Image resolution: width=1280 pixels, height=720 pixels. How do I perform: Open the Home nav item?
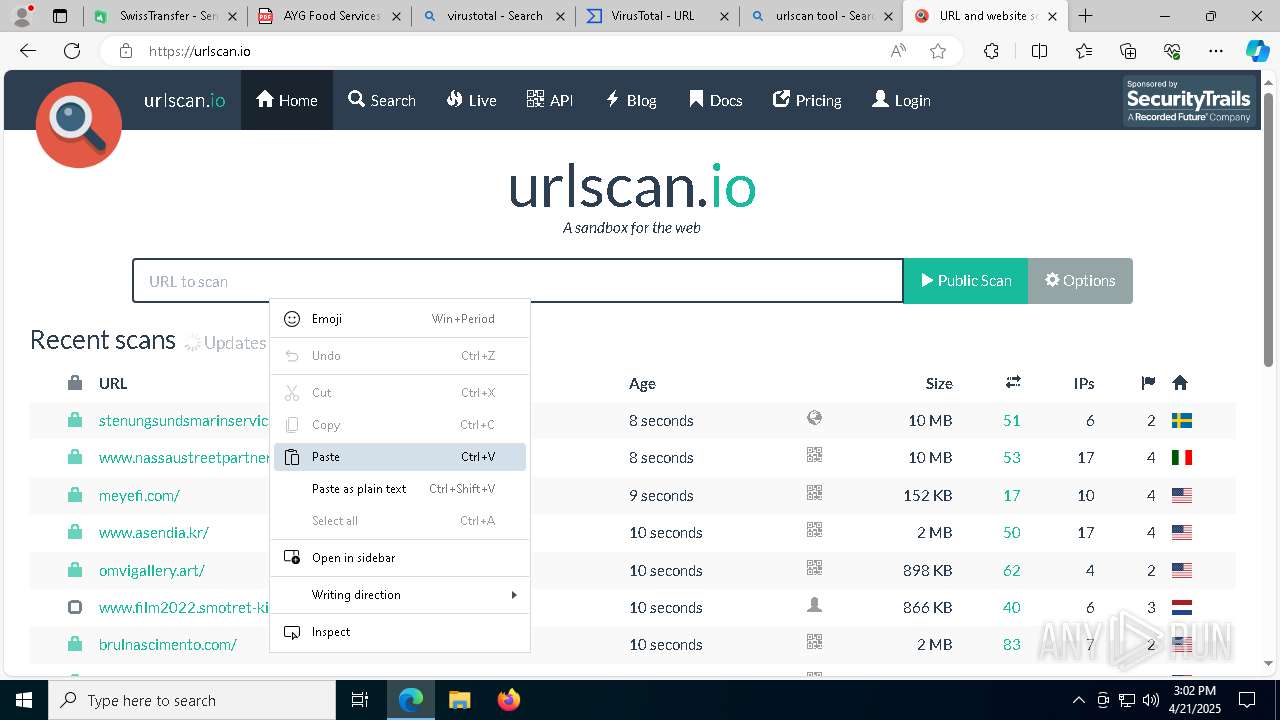287,100
